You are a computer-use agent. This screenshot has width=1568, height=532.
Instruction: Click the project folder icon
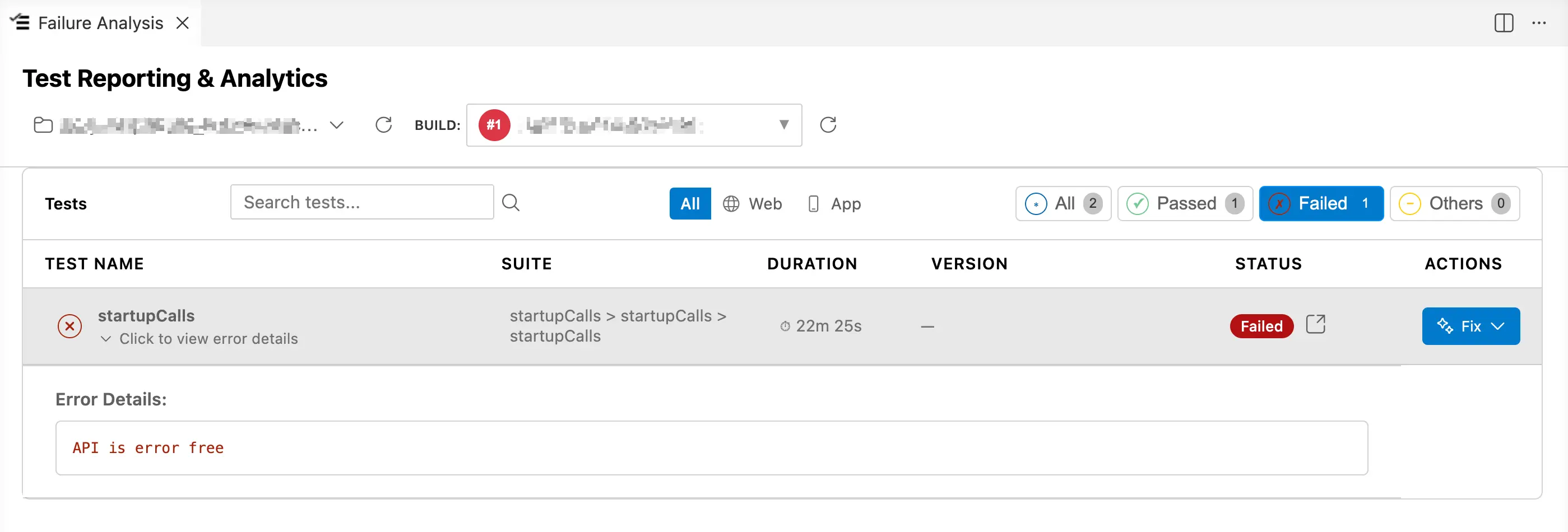[43, 125]
